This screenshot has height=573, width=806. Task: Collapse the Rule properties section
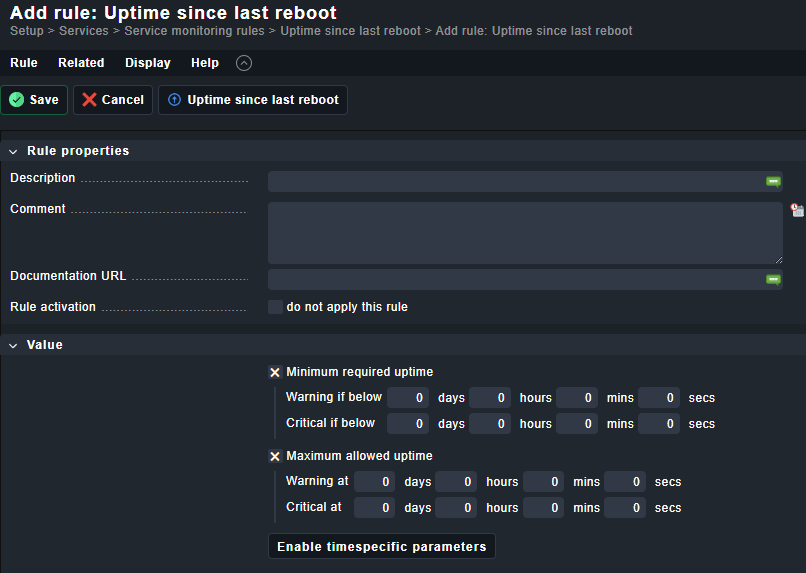14,151
